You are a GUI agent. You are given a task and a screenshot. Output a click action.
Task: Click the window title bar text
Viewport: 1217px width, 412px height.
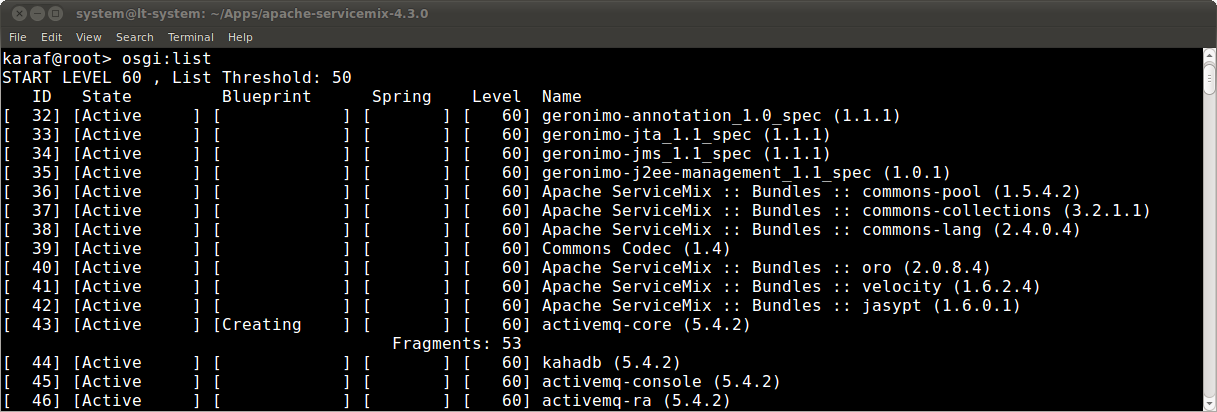click(x=255, y=14)
